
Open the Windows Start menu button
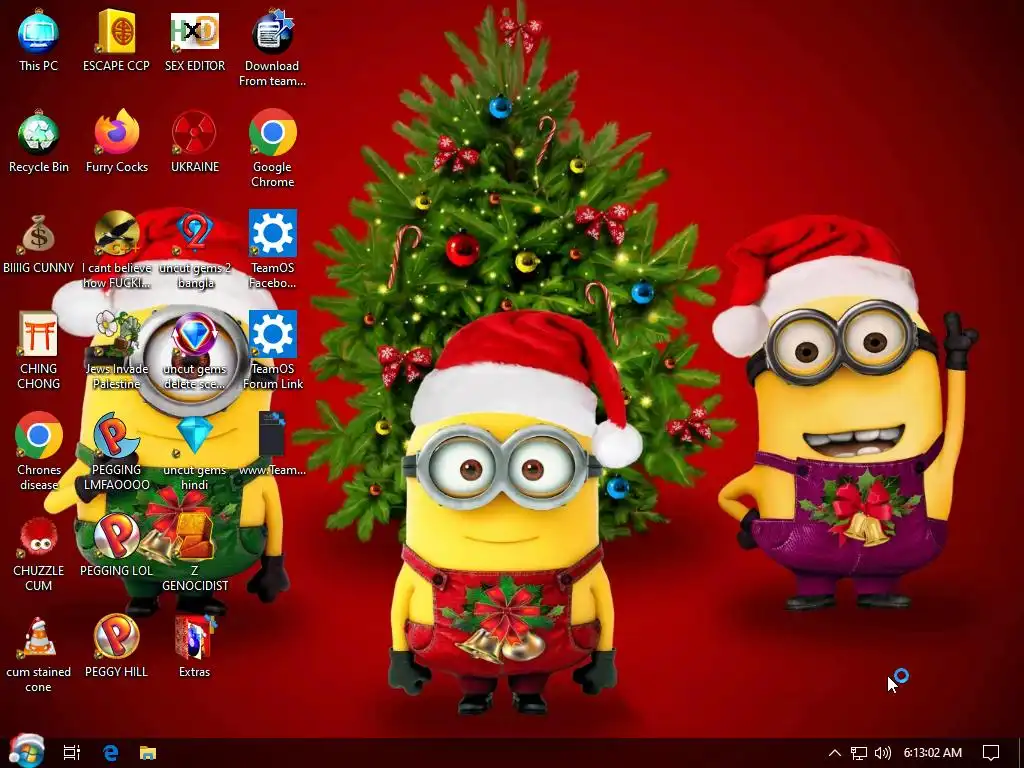click(26, 752)
